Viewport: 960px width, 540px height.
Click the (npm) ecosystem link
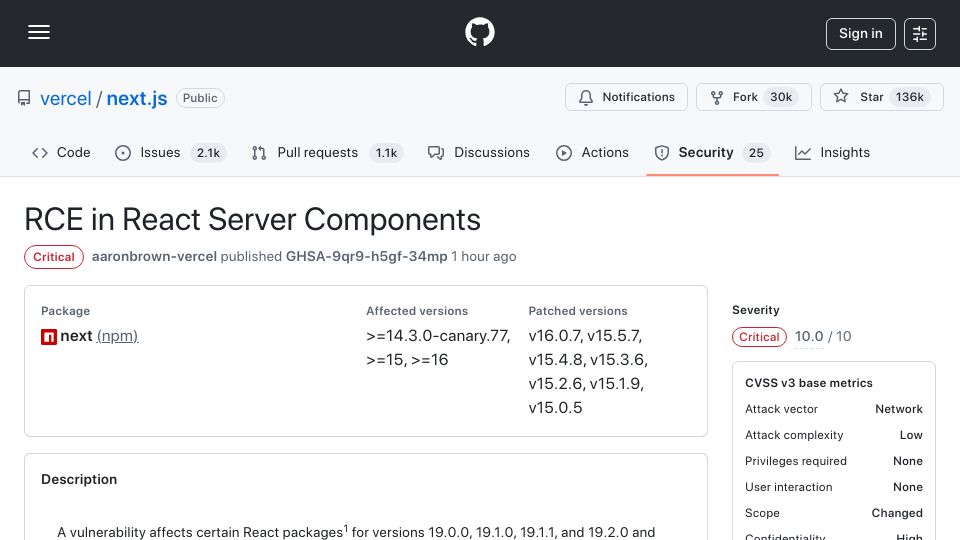(x=118, y=336)
